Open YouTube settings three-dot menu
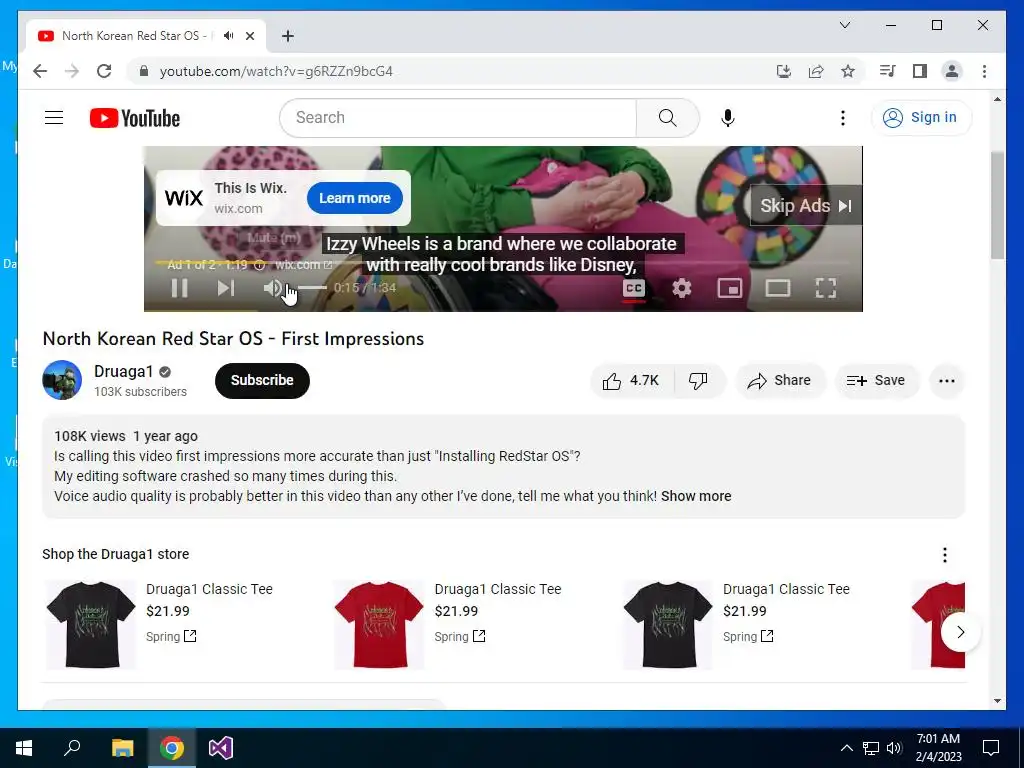The height and width of the screenshot is (768, 1024). pyautogui.click(x=843, y=118)
